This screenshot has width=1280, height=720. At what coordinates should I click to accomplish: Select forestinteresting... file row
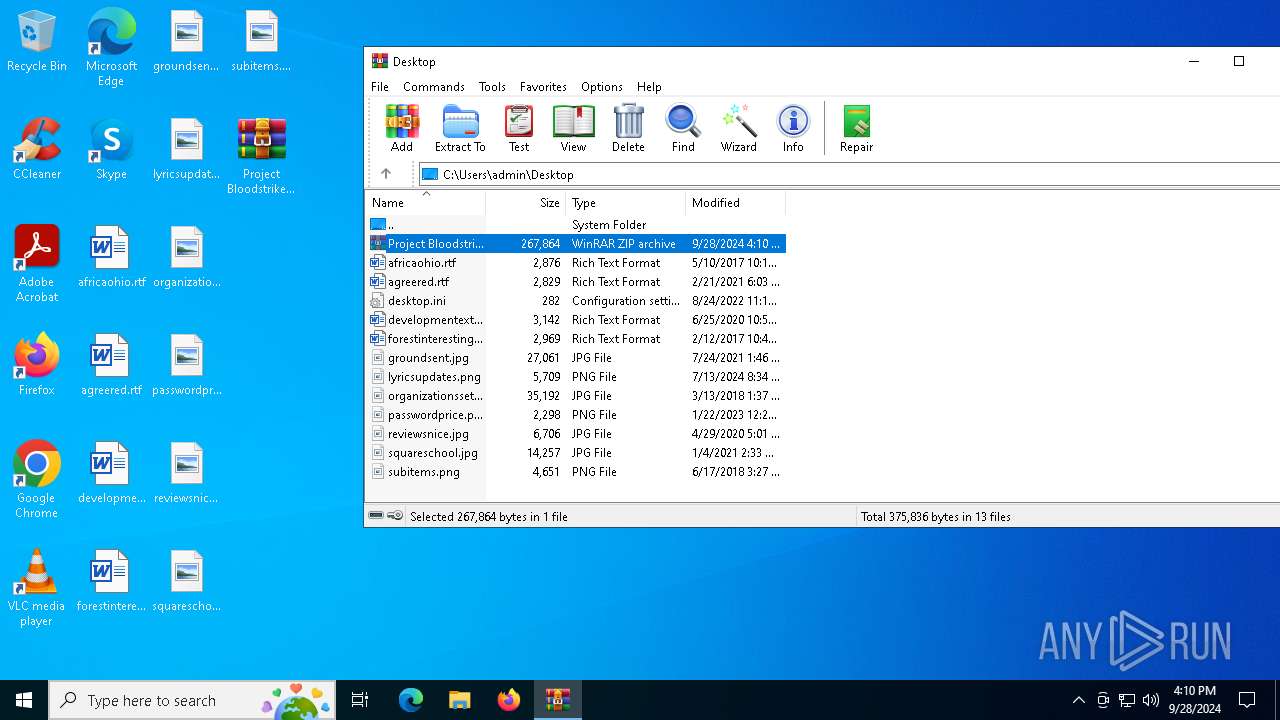(x=576, y=339)
